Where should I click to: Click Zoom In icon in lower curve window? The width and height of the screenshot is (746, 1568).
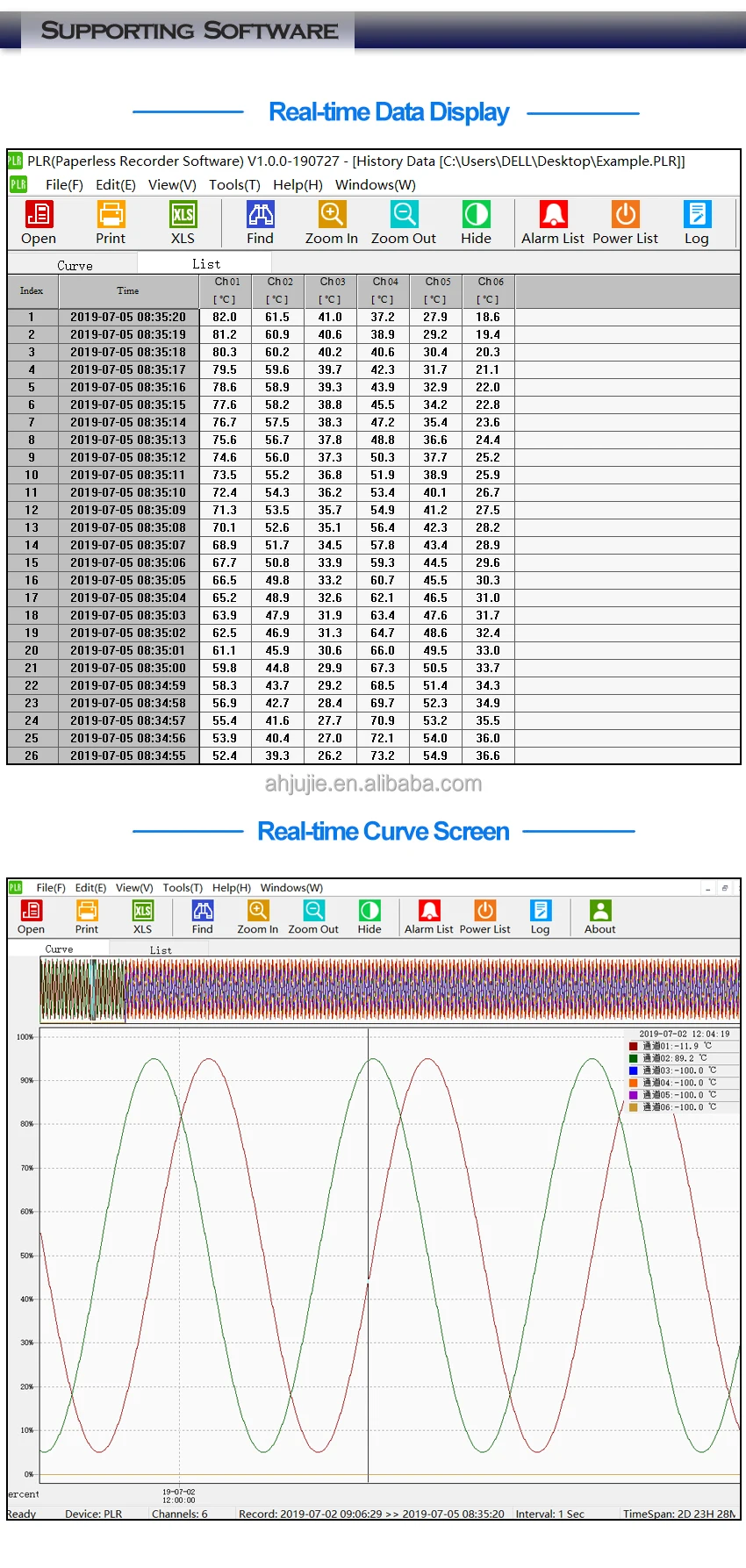point(258,911)
